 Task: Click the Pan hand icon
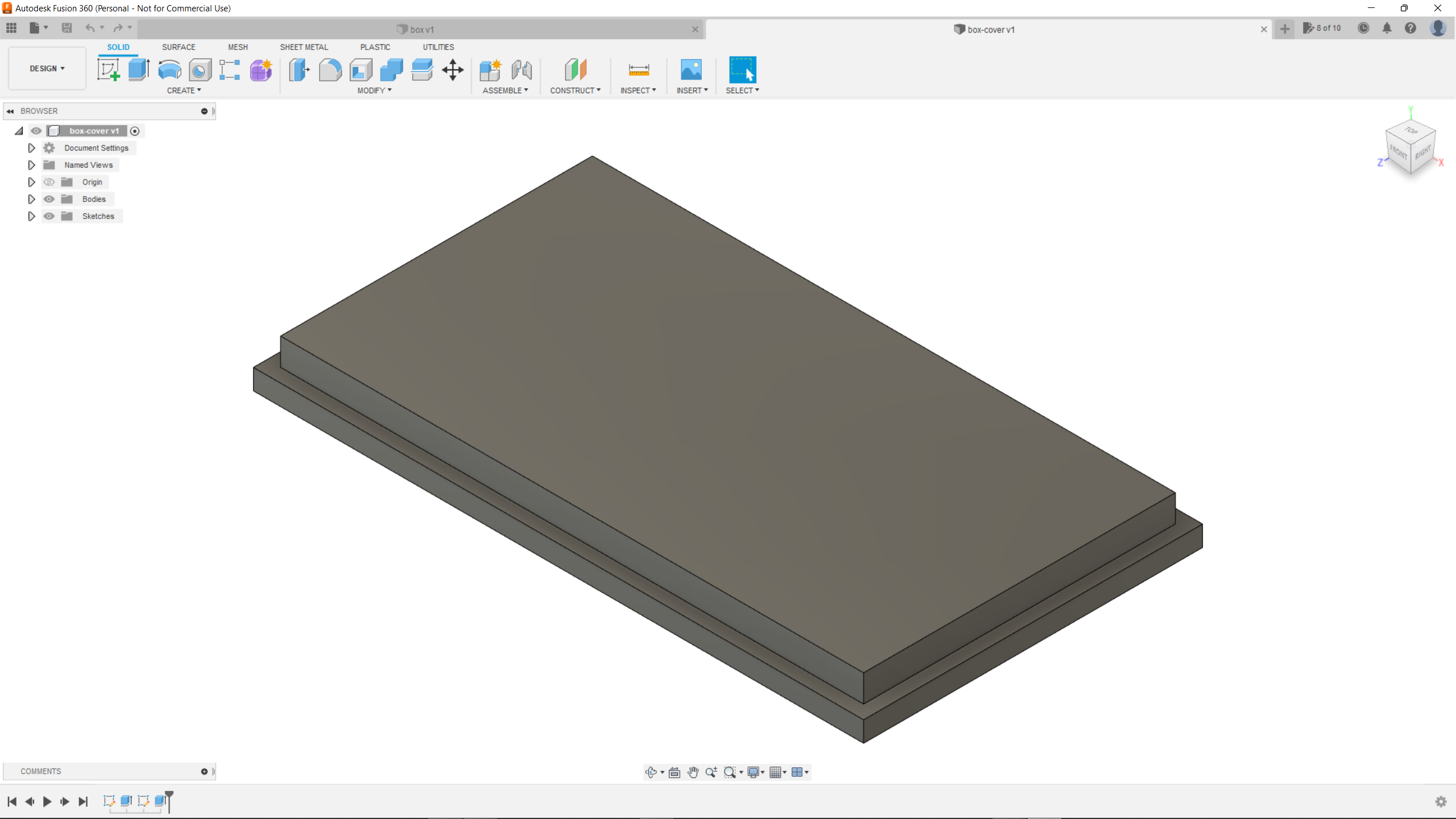coord(693,772)
